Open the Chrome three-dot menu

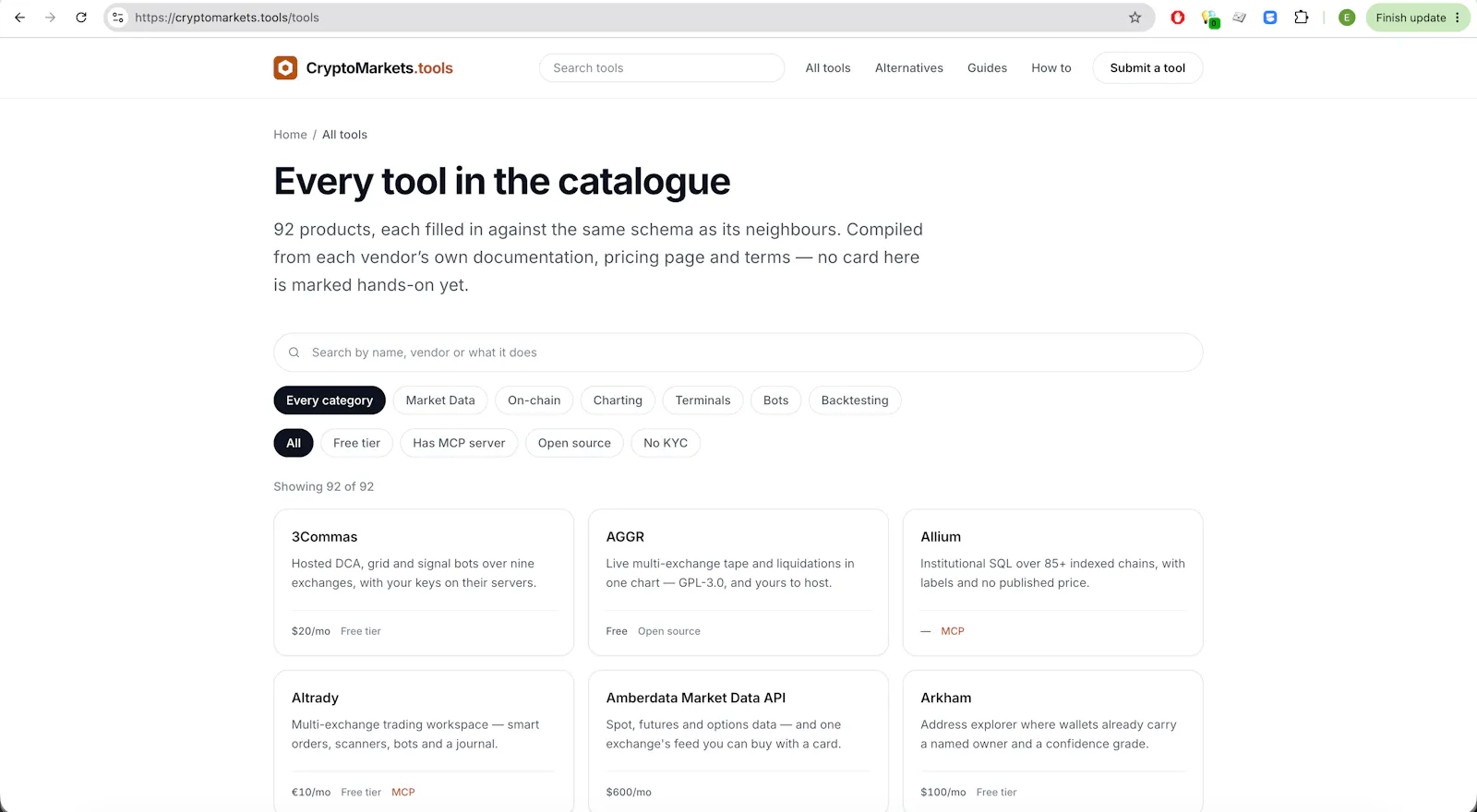tap(1458, 18)
